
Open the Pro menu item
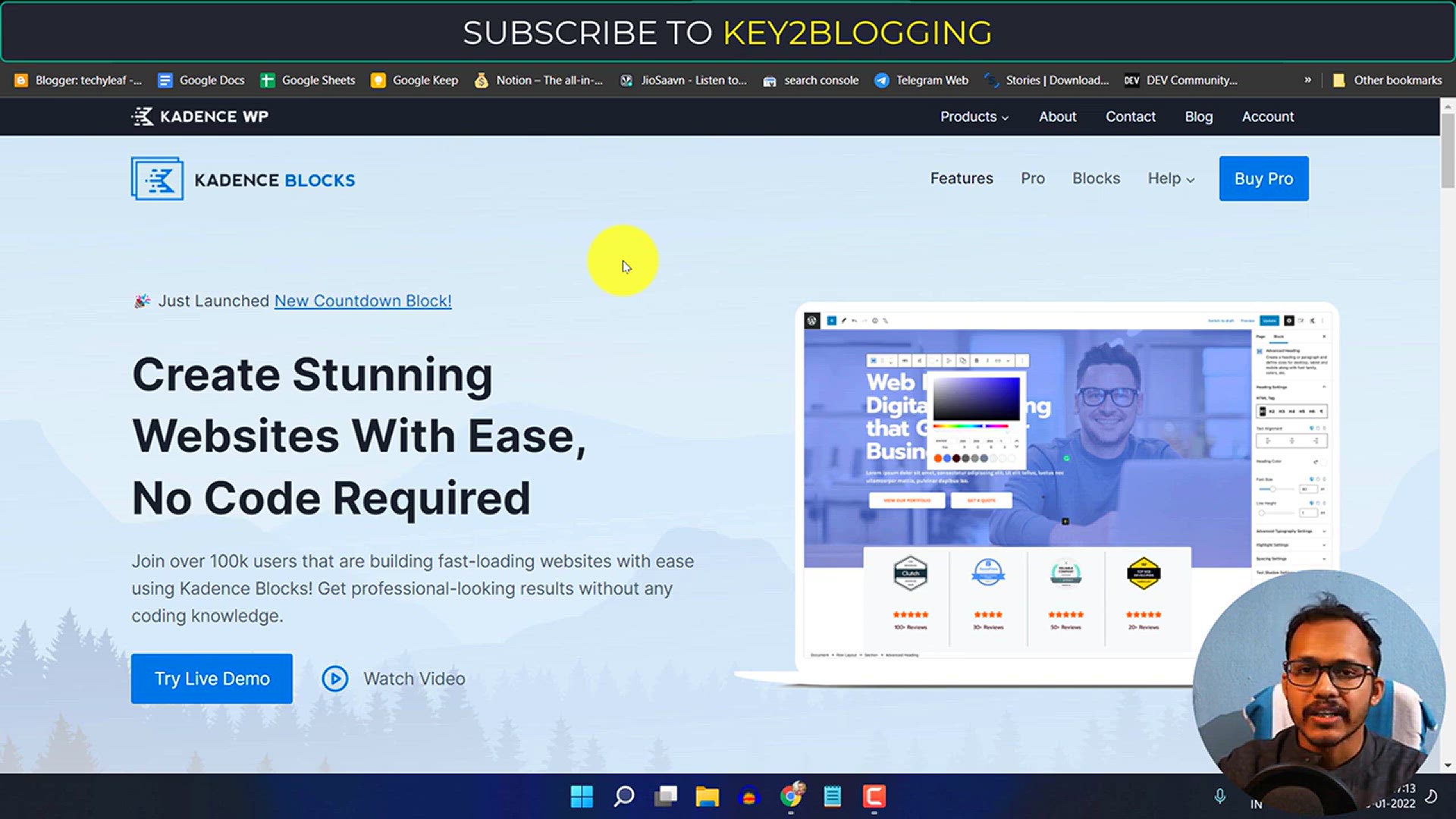coord(1032,178)
